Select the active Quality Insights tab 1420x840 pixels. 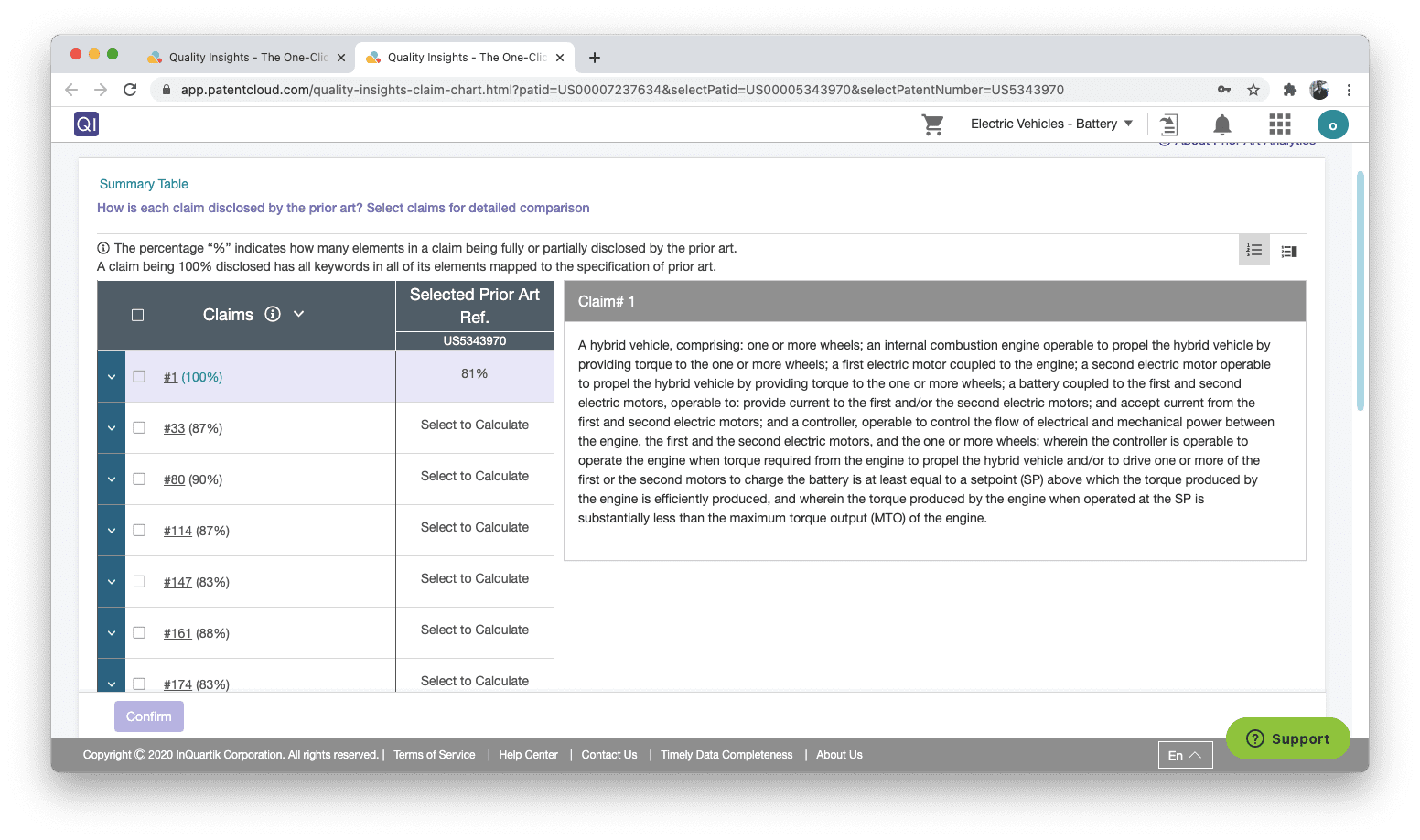(x=464, y=58)
